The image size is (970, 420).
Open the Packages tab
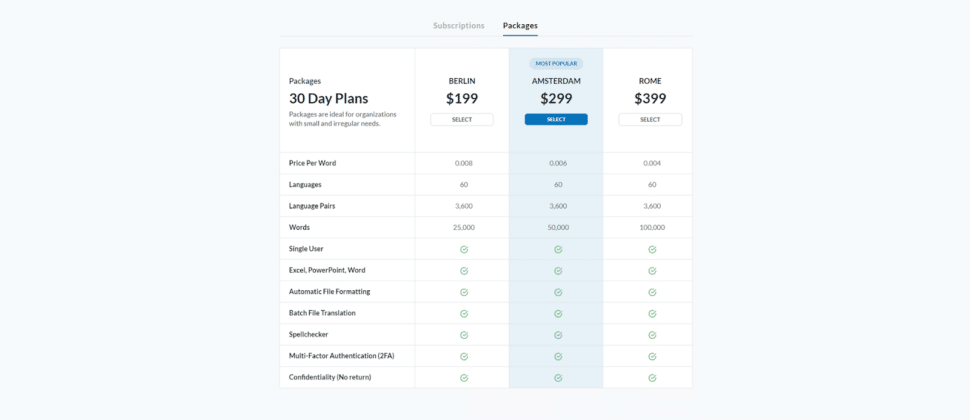[520, 25]
